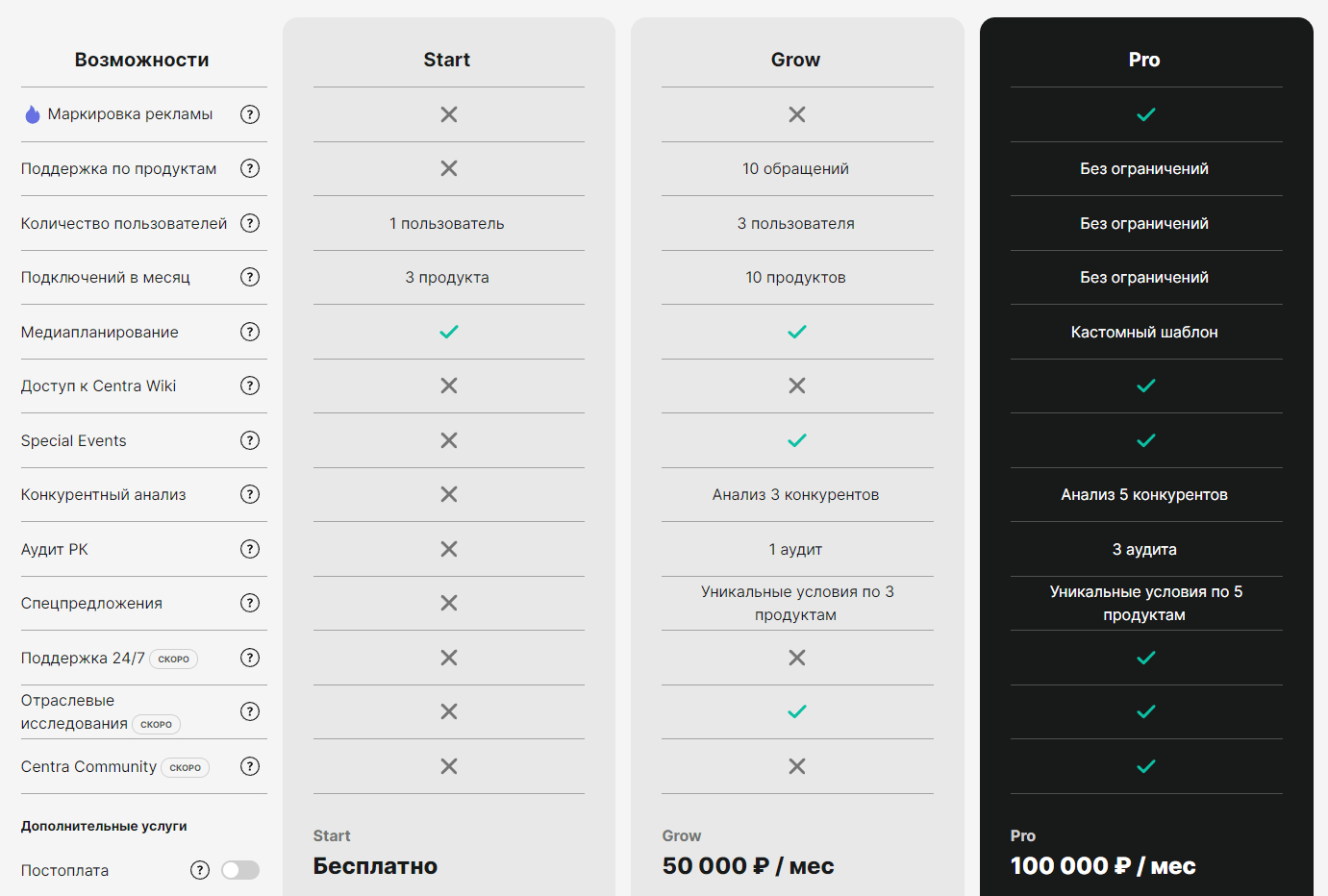Click the blue drop icon near Маркировка рекламы

(33, 114)
